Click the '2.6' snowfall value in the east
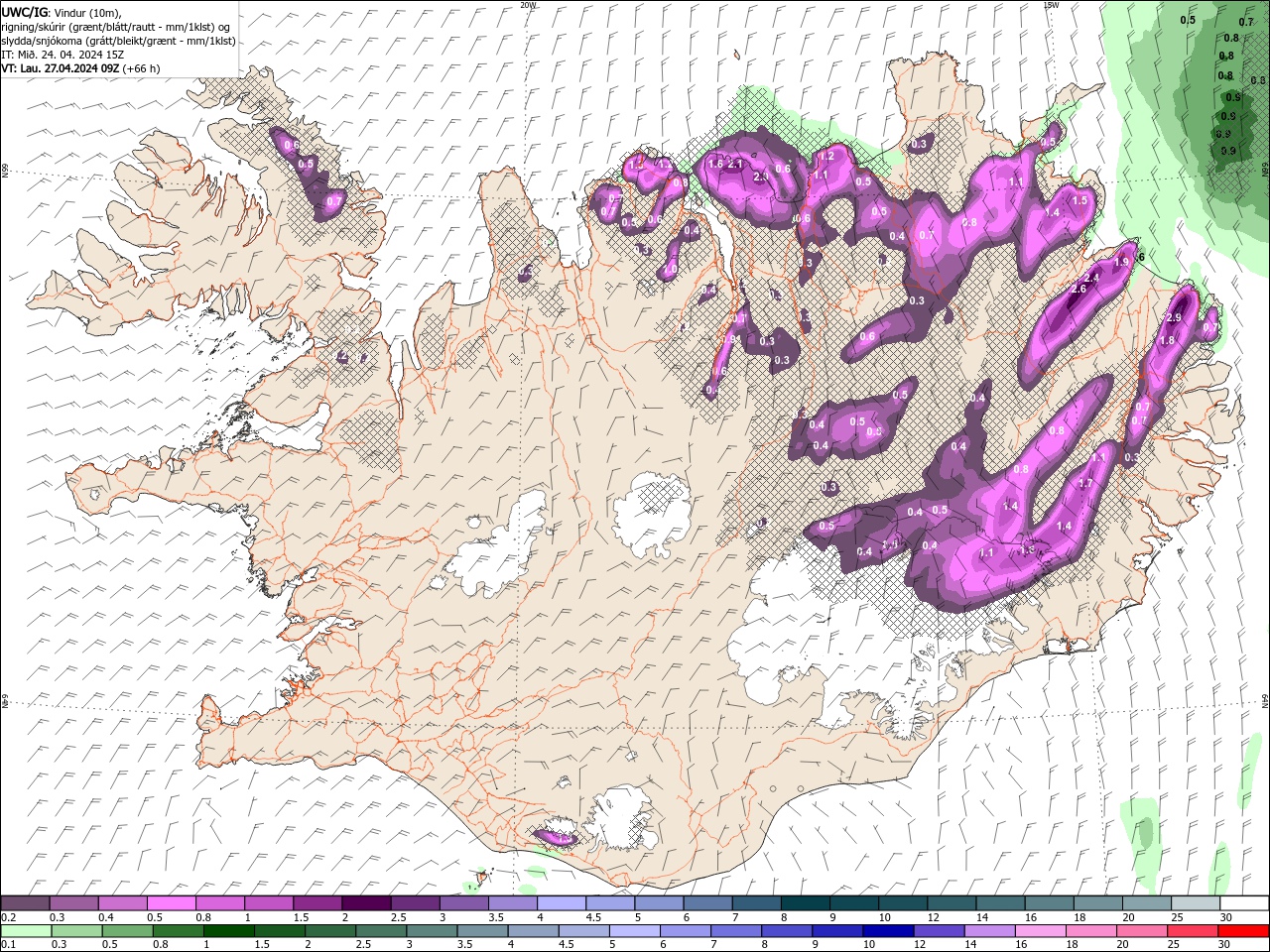 (1079, 289)
